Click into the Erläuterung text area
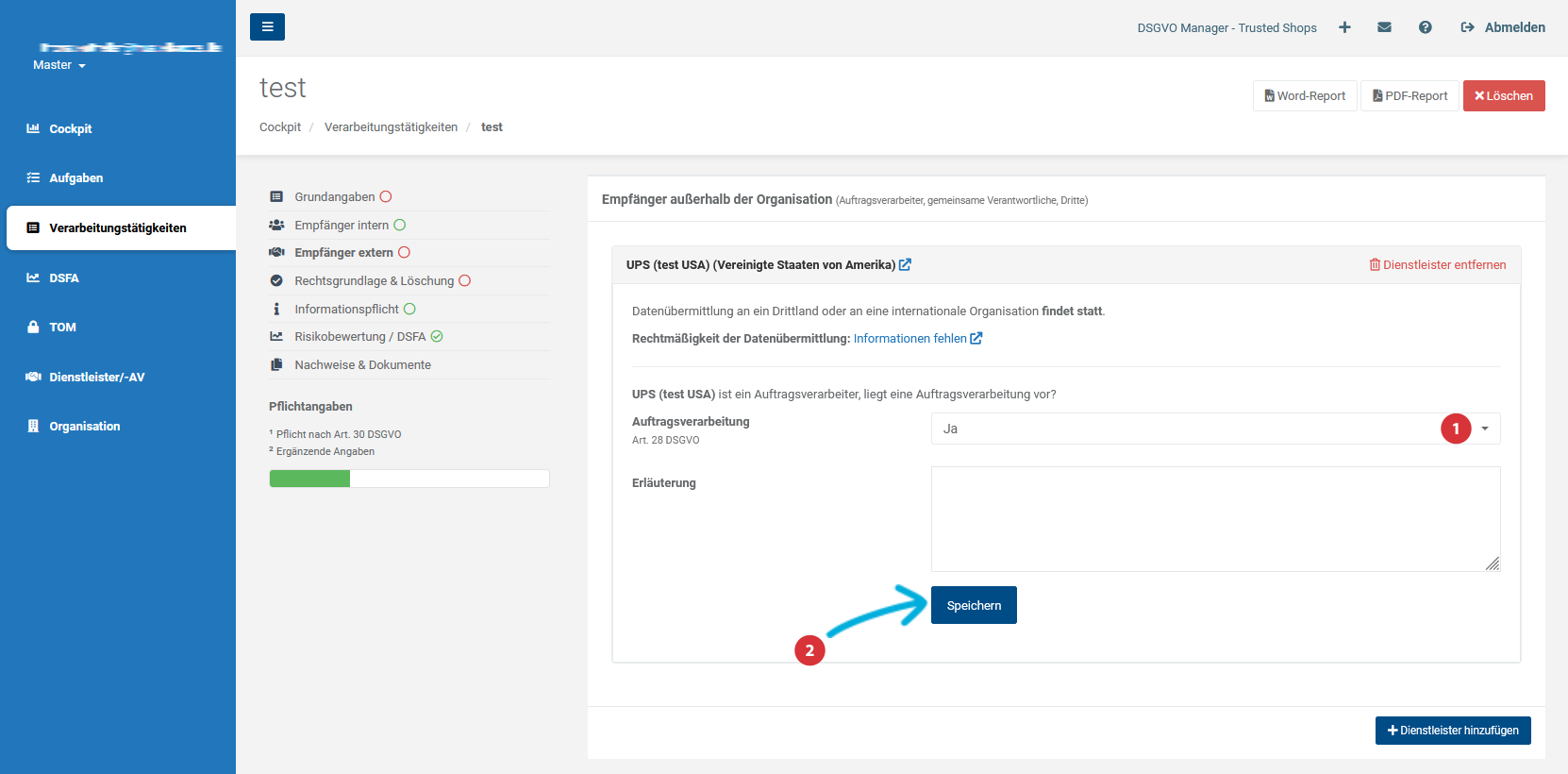Image resolution: width=1568 pixels, height=774 pixels. click(x=1215, y=519)
